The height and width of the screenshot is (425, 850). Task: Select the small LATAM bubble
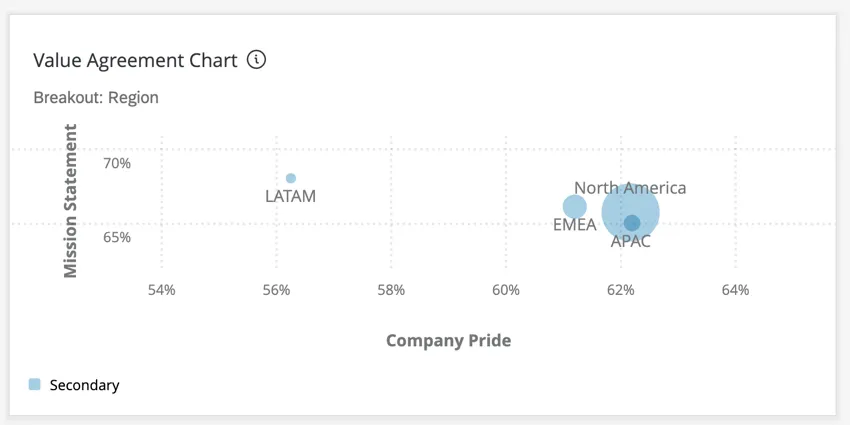click(291, 179)
